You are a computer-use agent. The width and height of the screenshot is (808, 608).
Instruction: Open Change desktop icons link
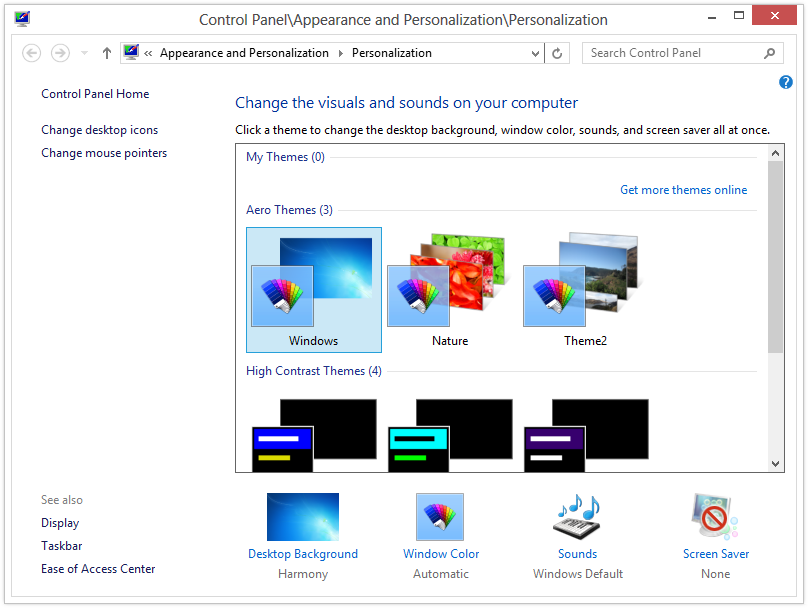click(99, 130)
